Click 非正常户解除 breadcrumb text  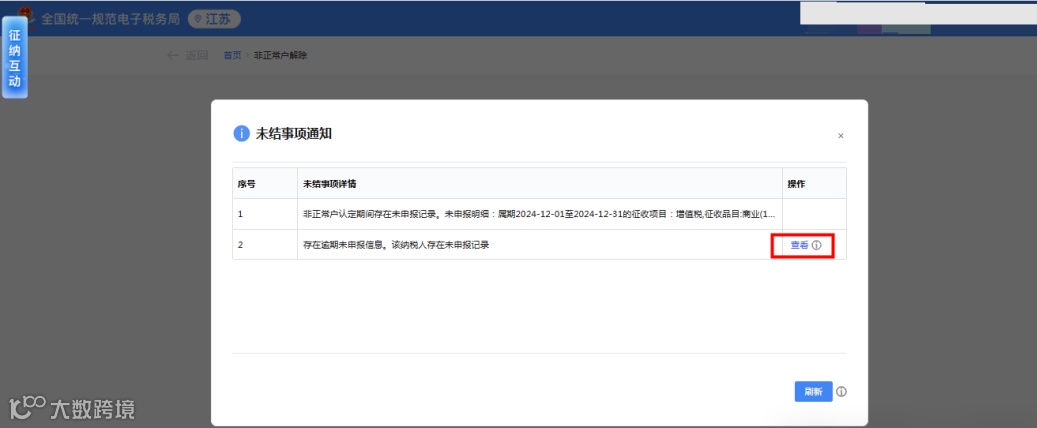point(280,56)
